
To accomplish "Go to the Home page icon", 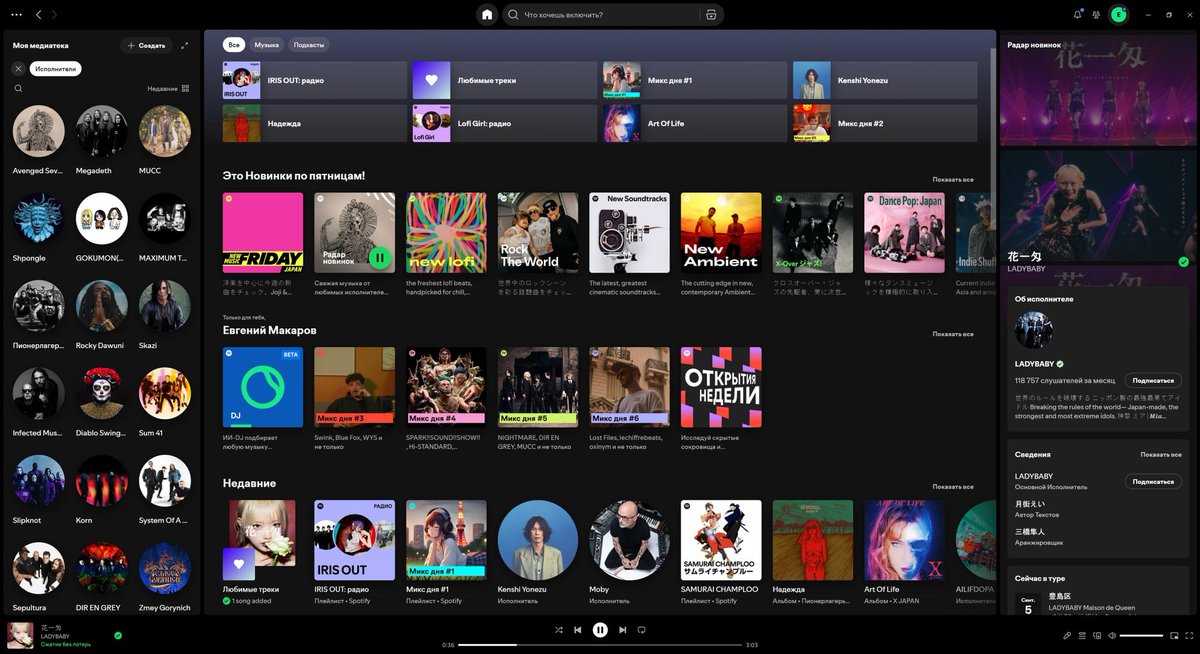I will click(x=487, y=15).
